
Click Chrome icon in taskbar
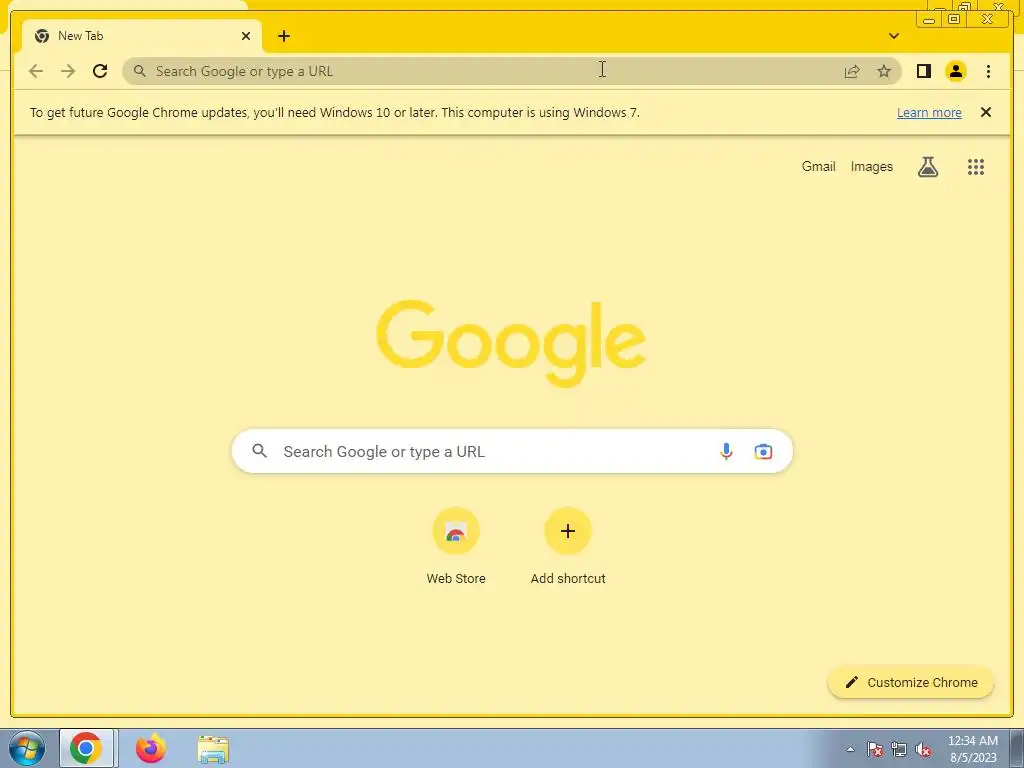[86, 748]
